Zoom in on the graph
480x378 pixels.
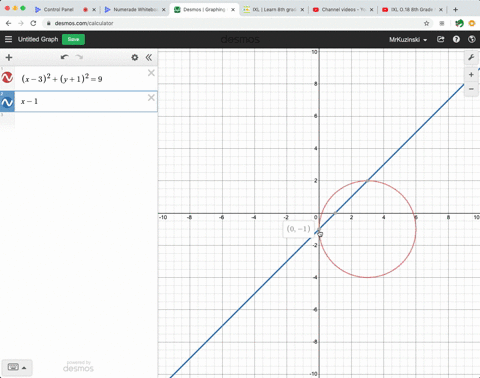[471, 75]
